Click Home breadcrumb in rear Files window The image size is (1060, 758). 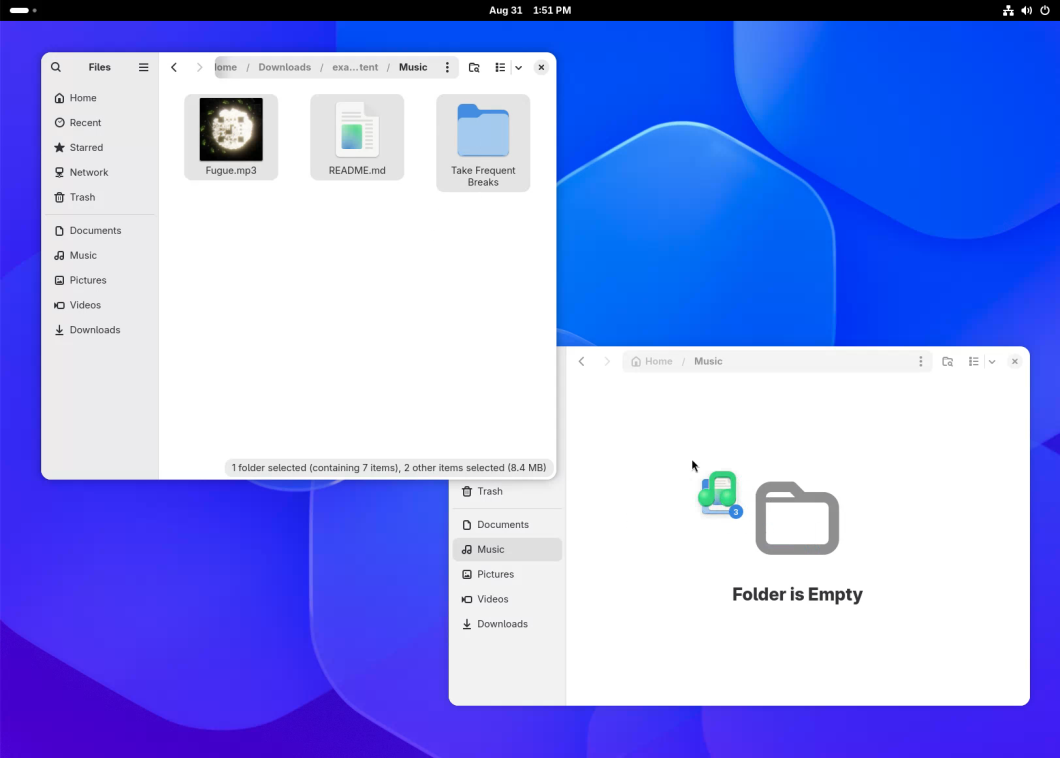tap(652, 361)
